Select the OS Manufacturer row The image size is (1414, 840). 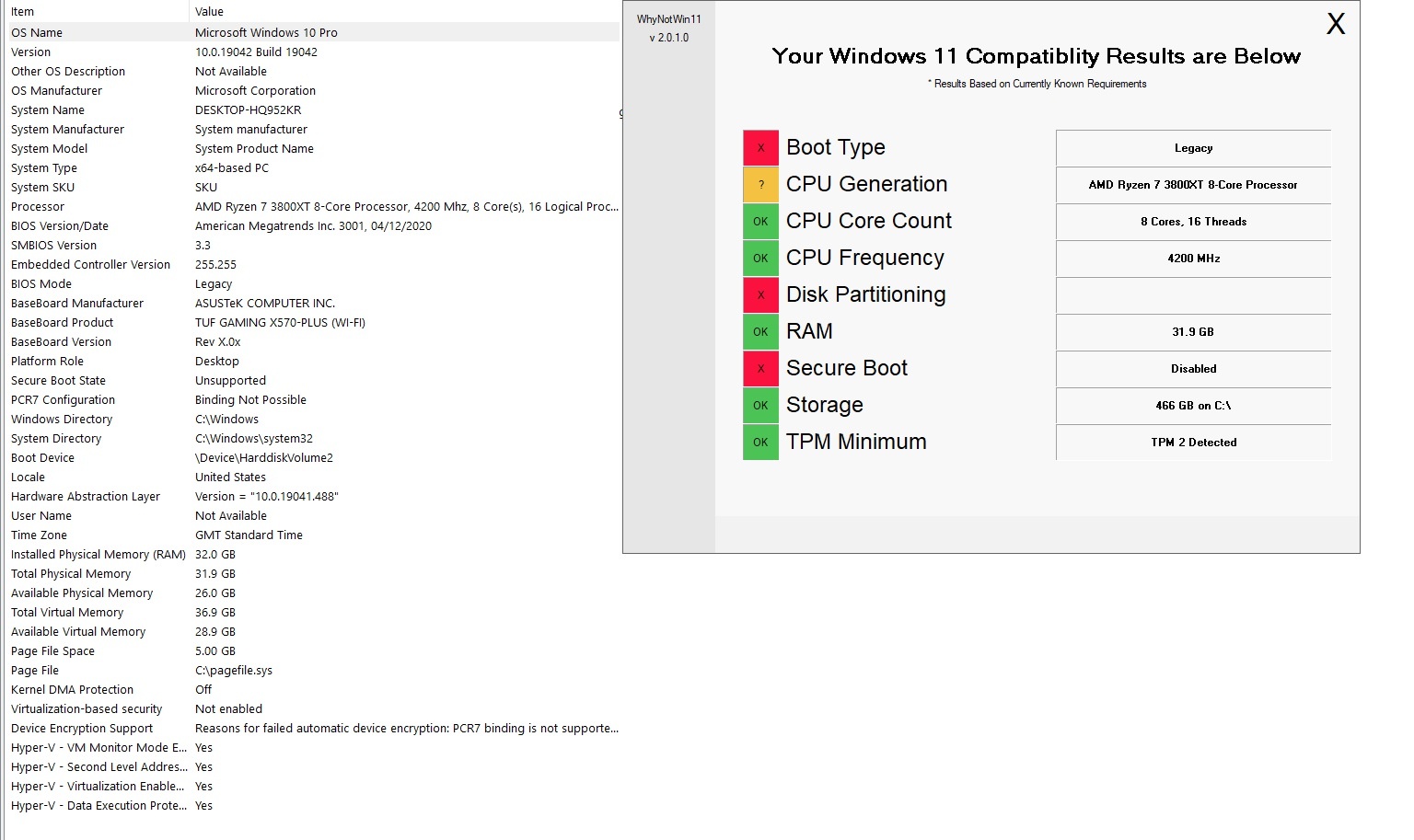pyautogui.click(x=312, y=90)
